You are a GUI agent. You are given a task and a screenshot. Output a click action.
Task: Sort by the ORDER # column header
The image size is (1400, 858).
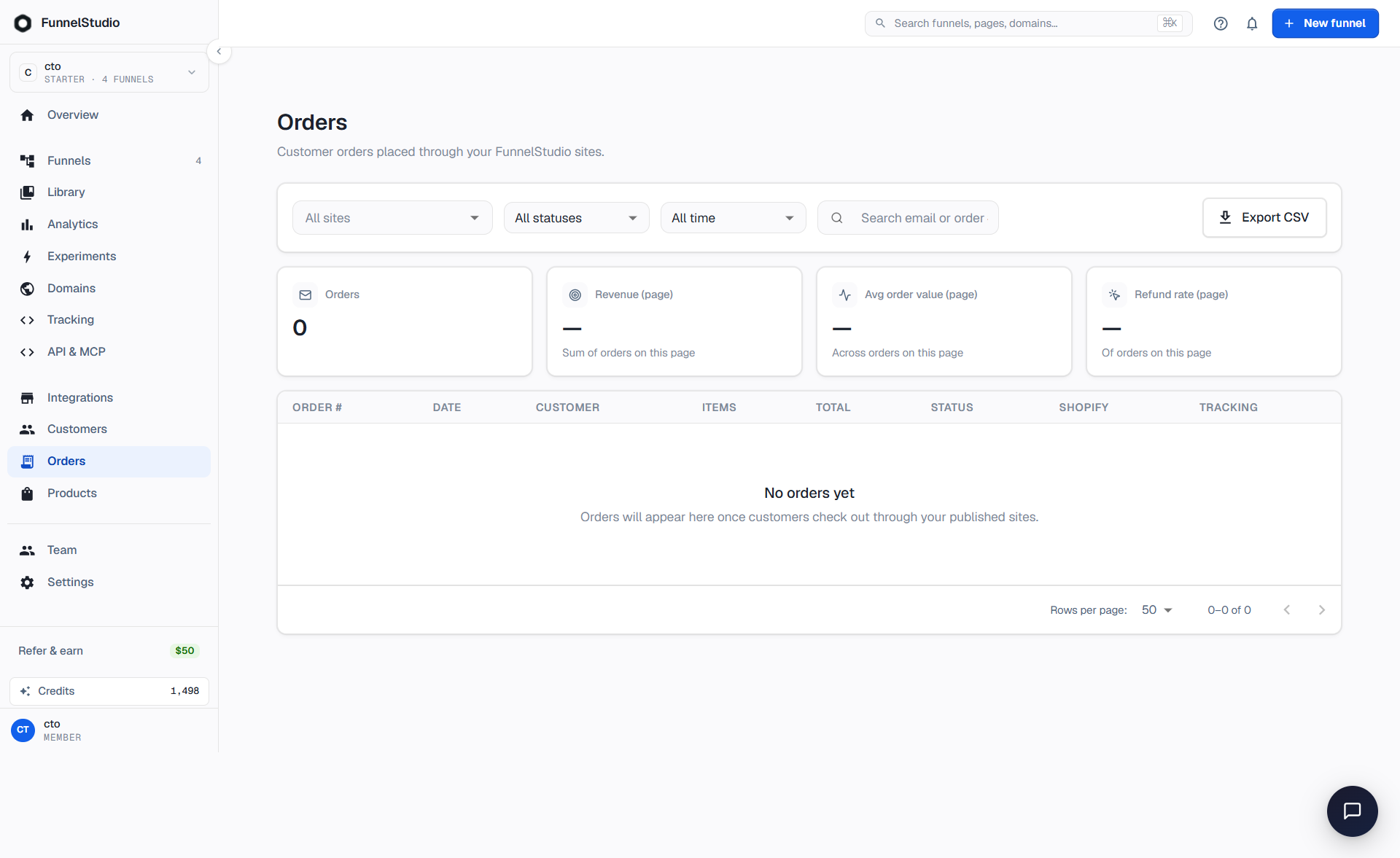click(x=317, y=407)
